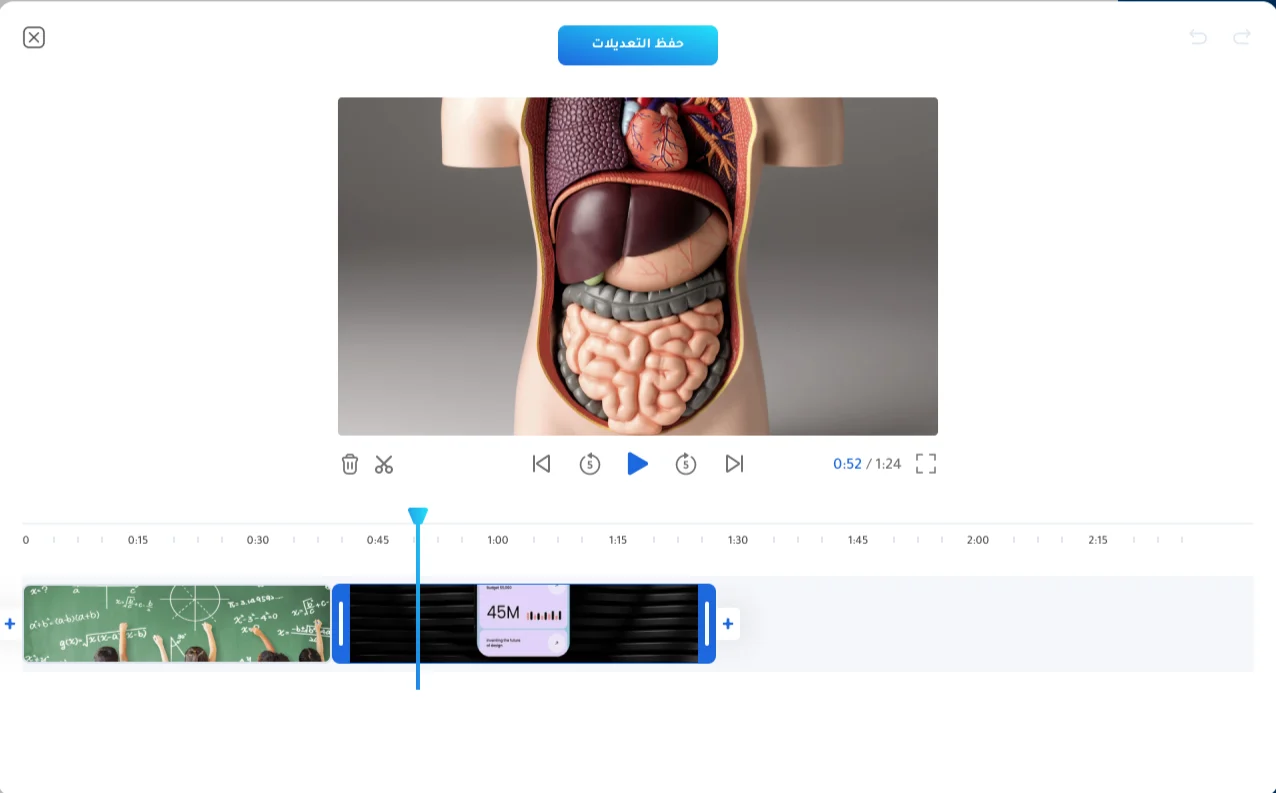Click the right trim handle of selected clip
Screen dimensions: 1276x793
point(707,624)
